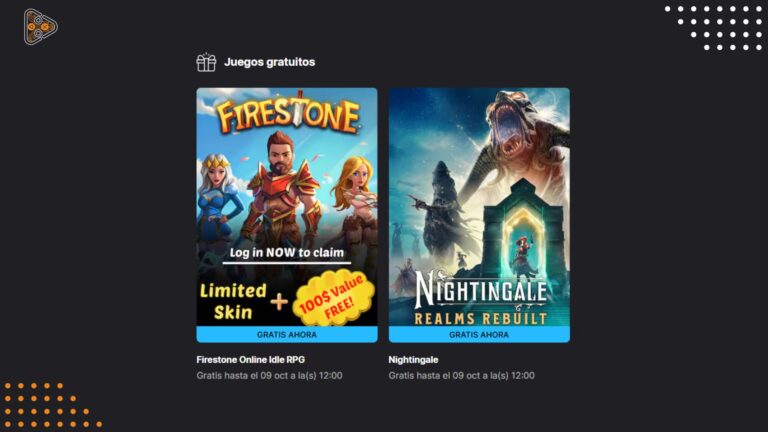
Task: Click the 100$ Value FREE badge
Action: click(334, 297)
